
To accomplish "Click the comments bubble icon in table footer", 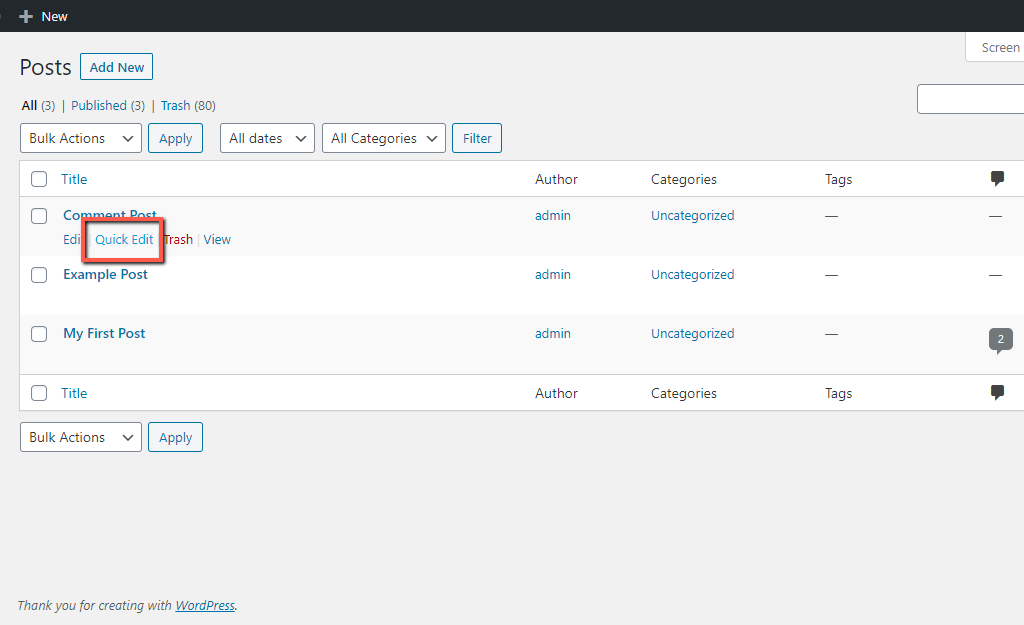I will click(x=997, y=393).
